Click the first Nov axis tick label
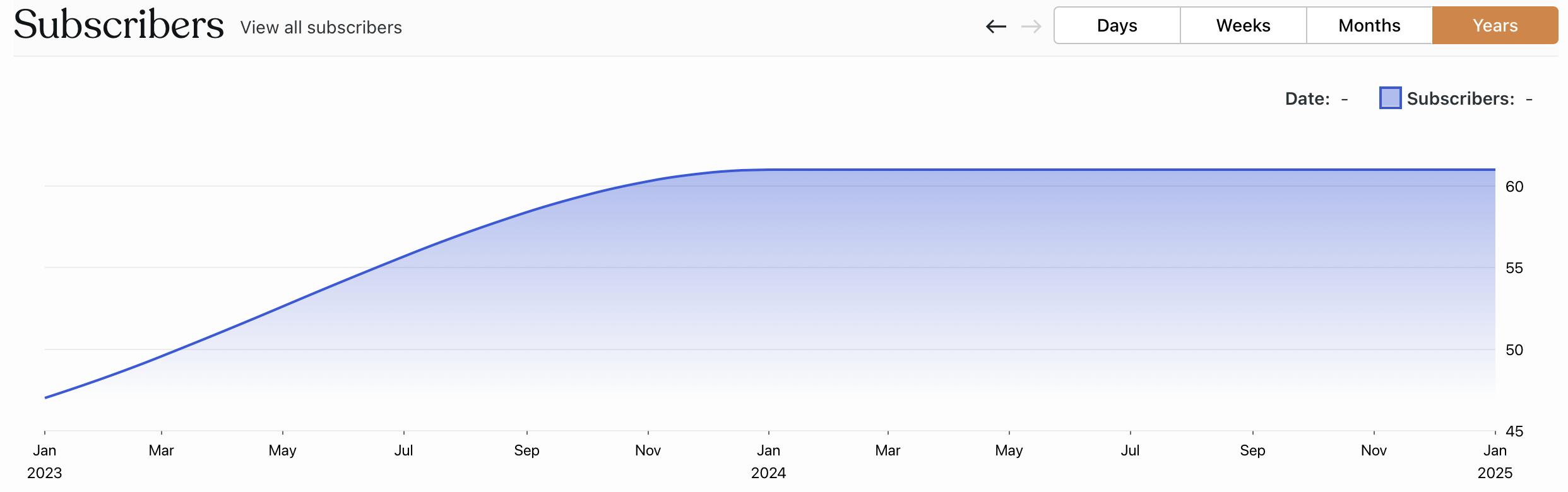1568x492 pixels. pyautogui.click(x=648, y=450)
